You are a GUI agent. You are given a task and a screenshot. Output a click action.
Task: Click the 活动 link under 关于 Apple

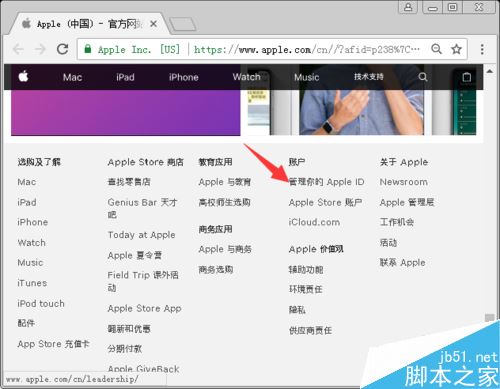(388, 243)
